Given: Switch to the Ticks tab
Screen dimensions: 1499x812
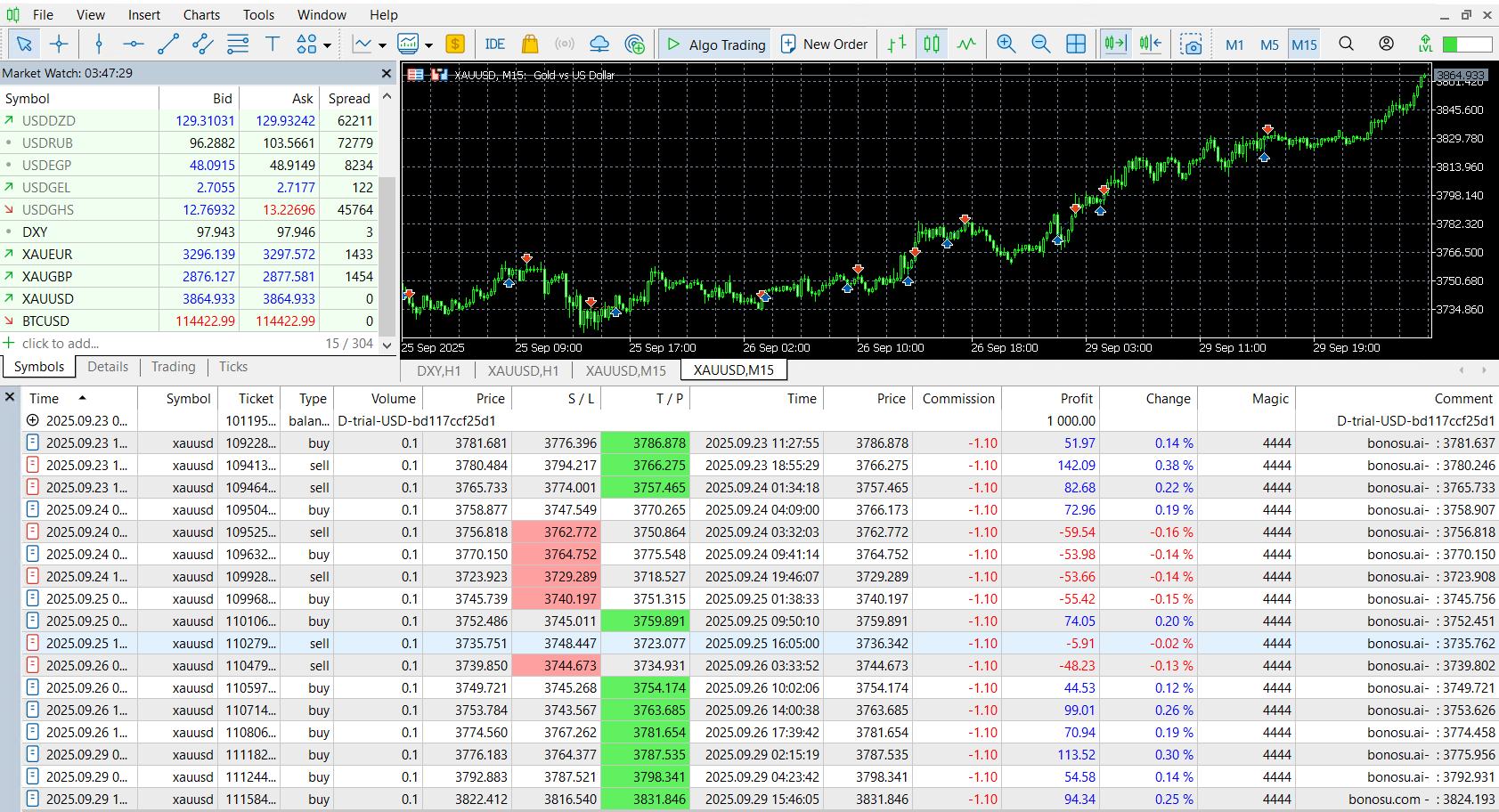Looking at the screenshot, I should (x=232, y=367).
